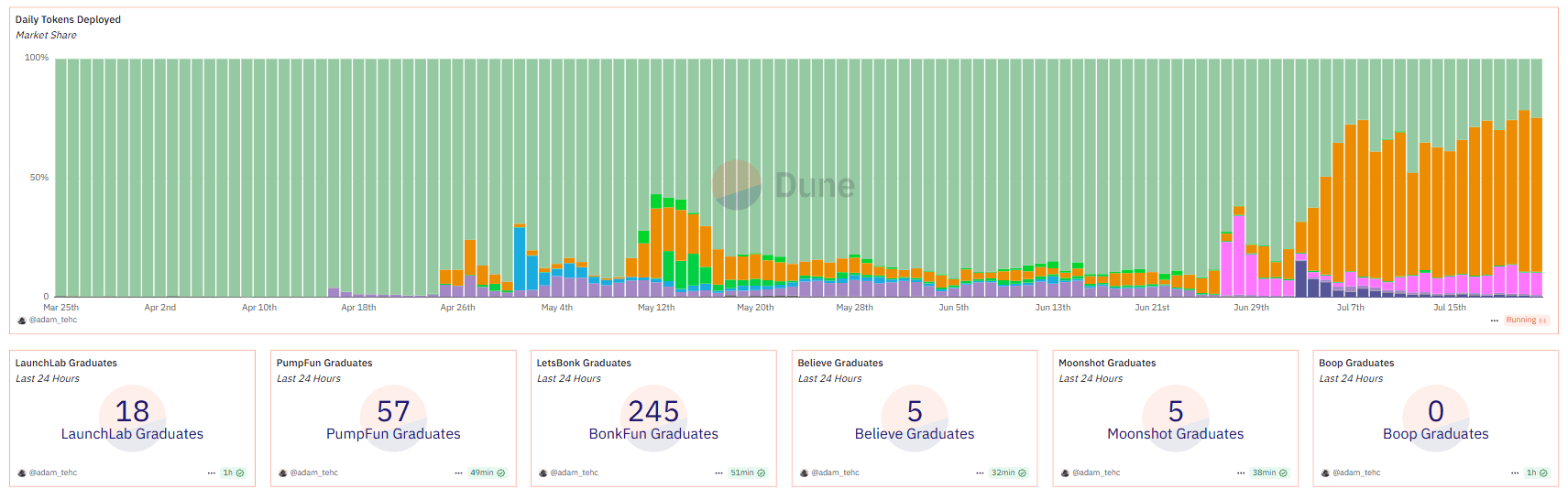Viewport: 1568px width, 500px height.
Task: Click the 18 LaunchLab Graduates counter value
Action: pyautogui.click(x=132, y=411)
